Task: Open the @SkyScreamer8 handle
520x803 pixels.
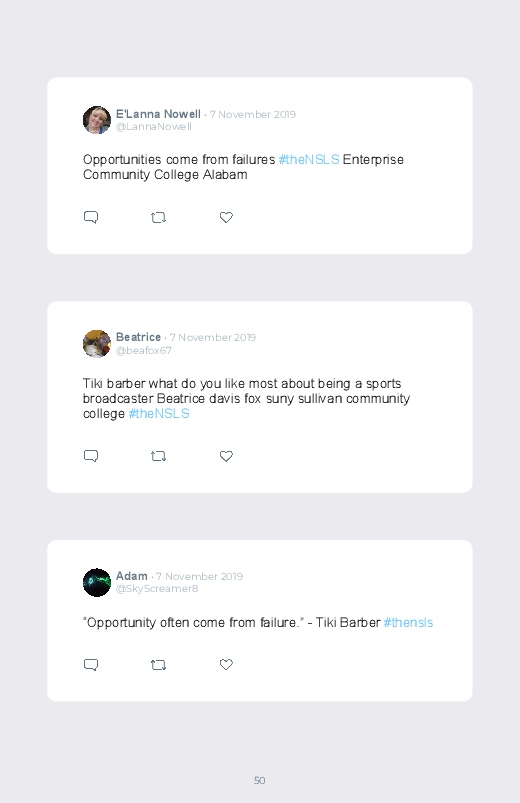Action: tap(157, 588)
